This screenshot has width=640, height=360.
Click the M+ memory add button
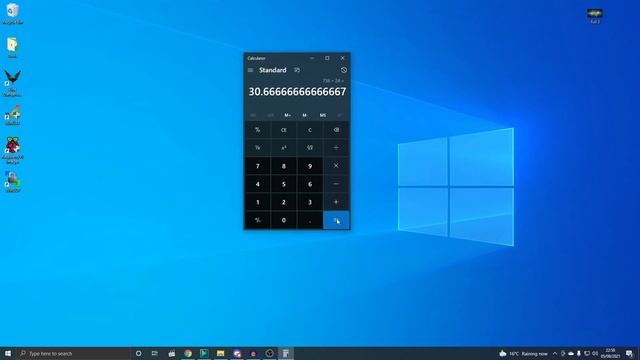click(288, 116)
